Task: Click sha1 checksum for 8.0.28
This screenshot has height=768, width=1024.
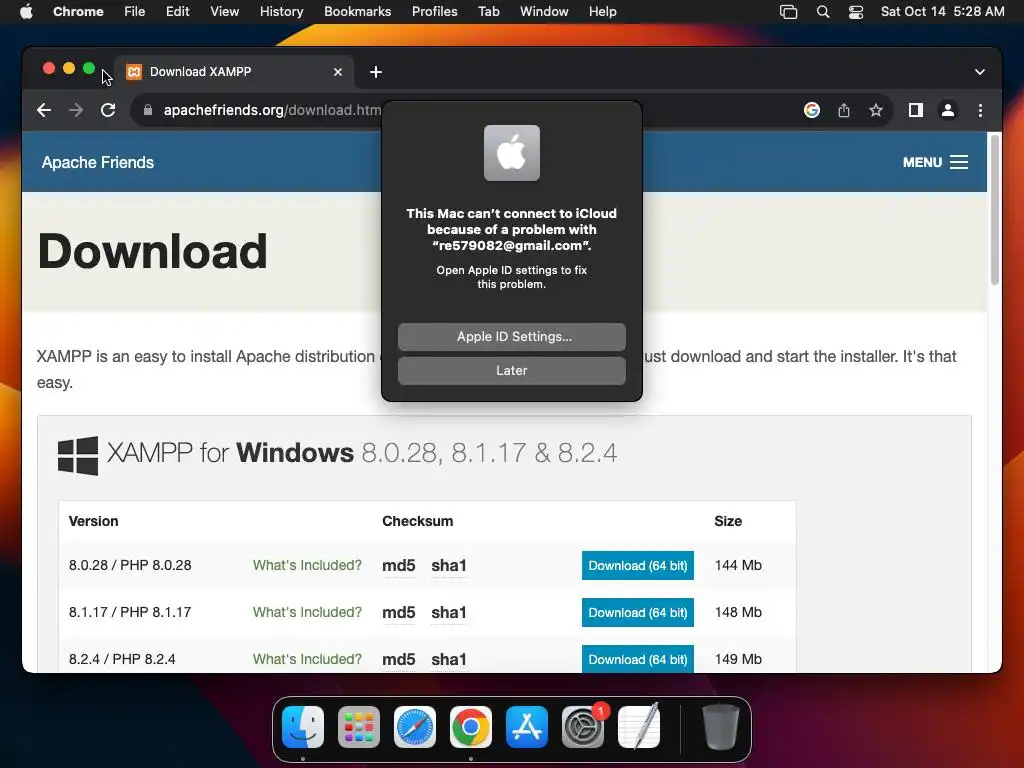Action: (x=449, y=566)
